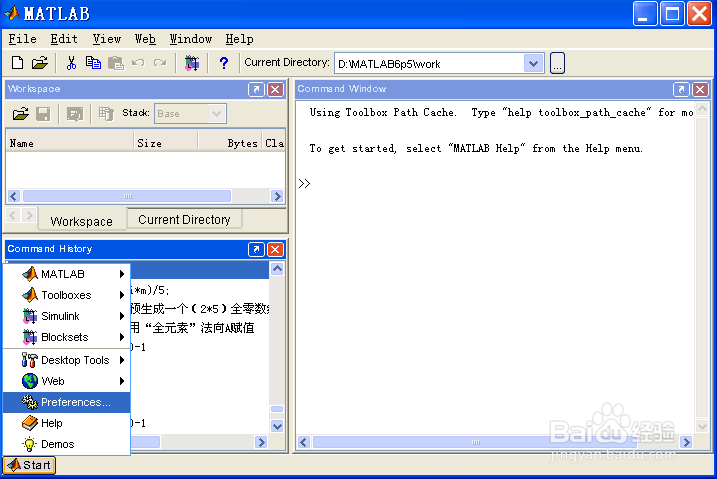Click the Paste clipboard icon

116,63
